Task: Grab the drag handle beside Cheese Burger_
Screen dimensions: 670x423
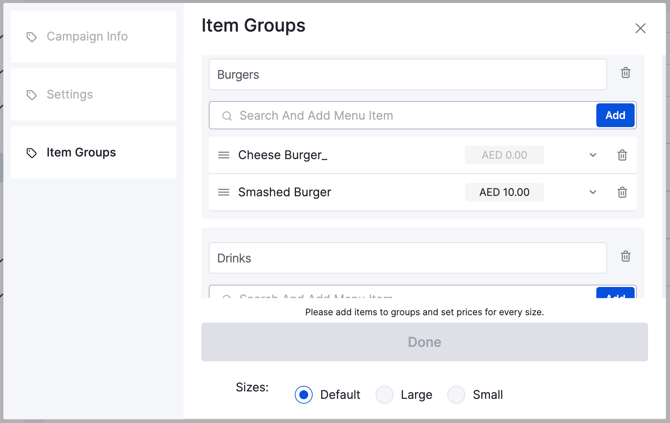Action: [223, 155]
